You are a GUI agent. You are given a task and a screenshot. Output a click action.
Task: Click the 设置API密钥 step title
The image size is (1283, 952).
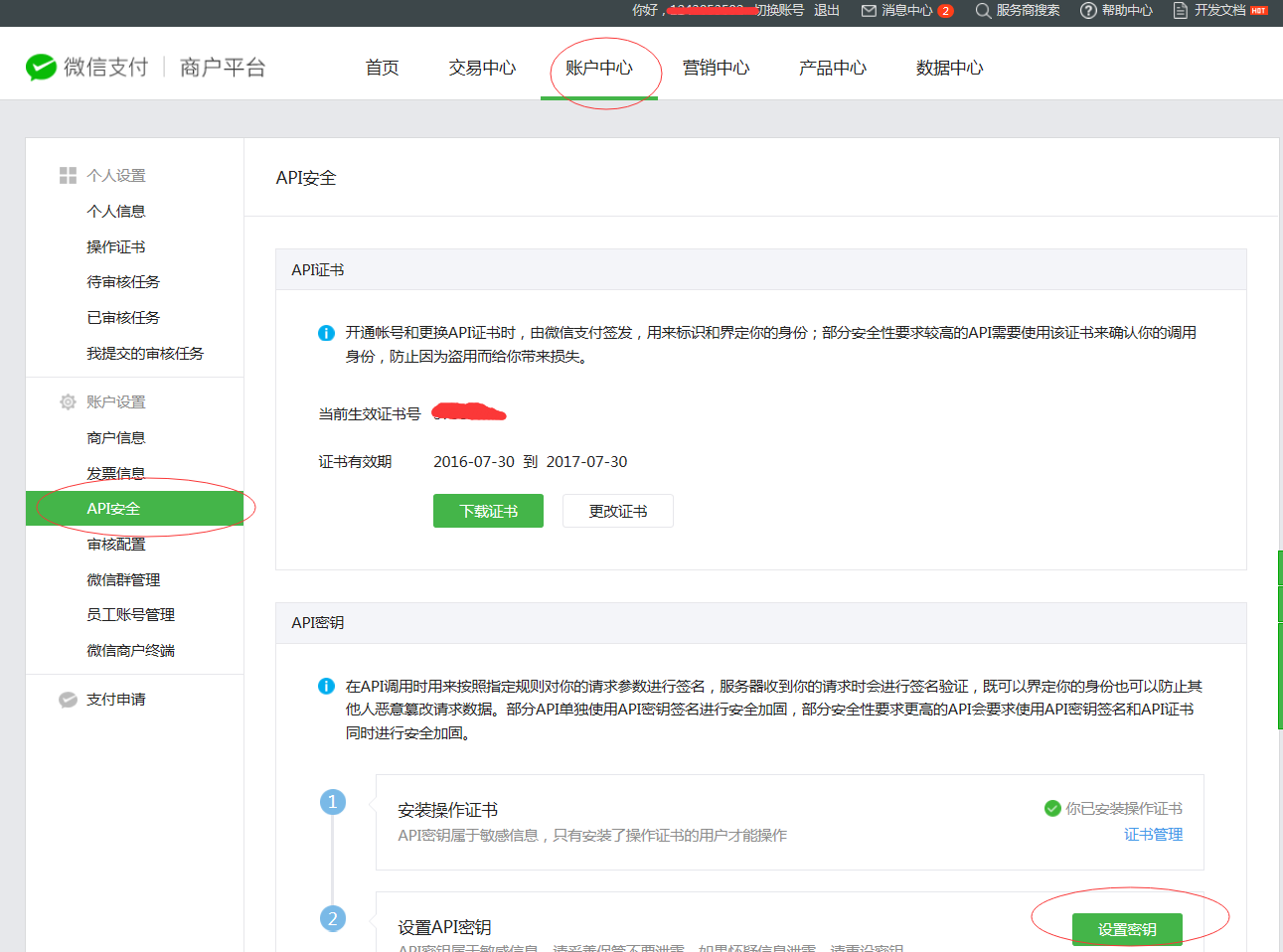(x=444, y=928)
